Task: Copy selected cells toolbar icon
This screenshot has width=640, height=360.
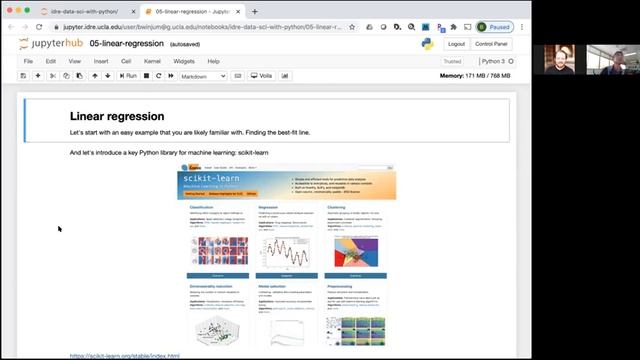Action: click(x=66, y=76)
